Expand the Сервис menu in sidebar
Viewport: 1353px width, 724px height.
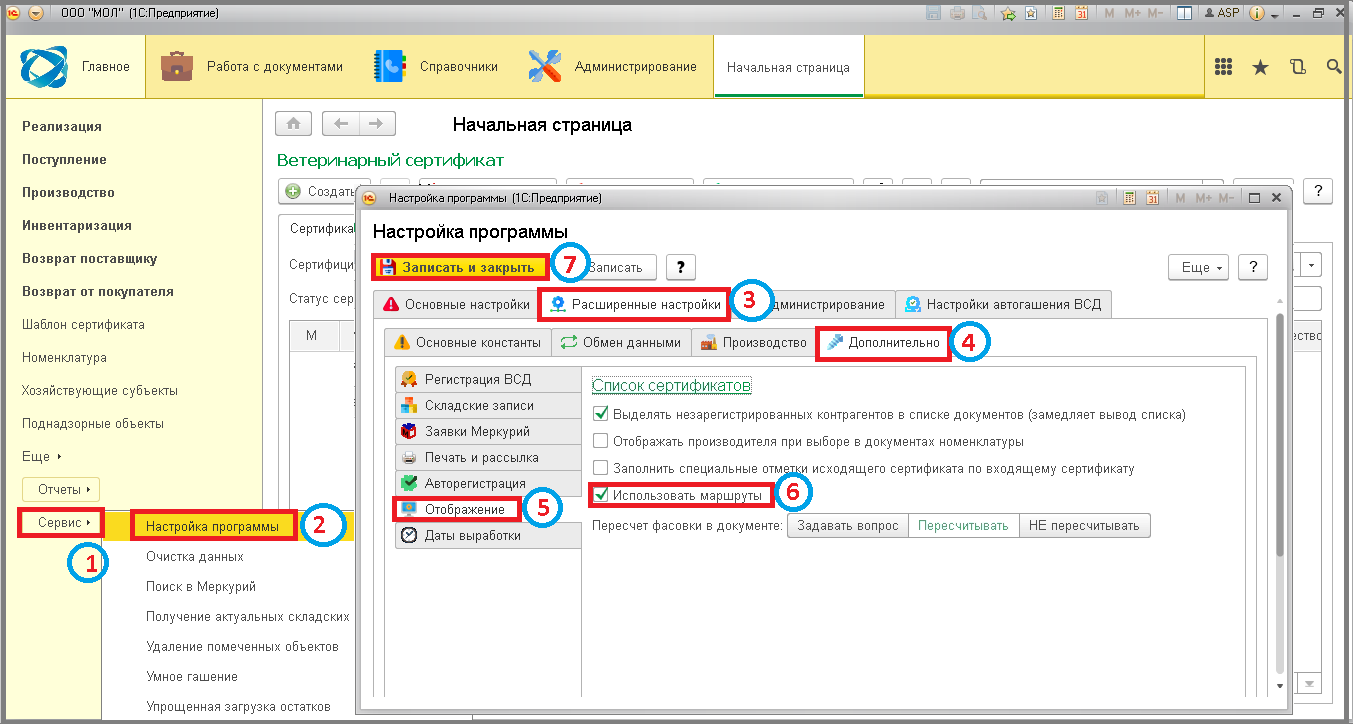63,522
